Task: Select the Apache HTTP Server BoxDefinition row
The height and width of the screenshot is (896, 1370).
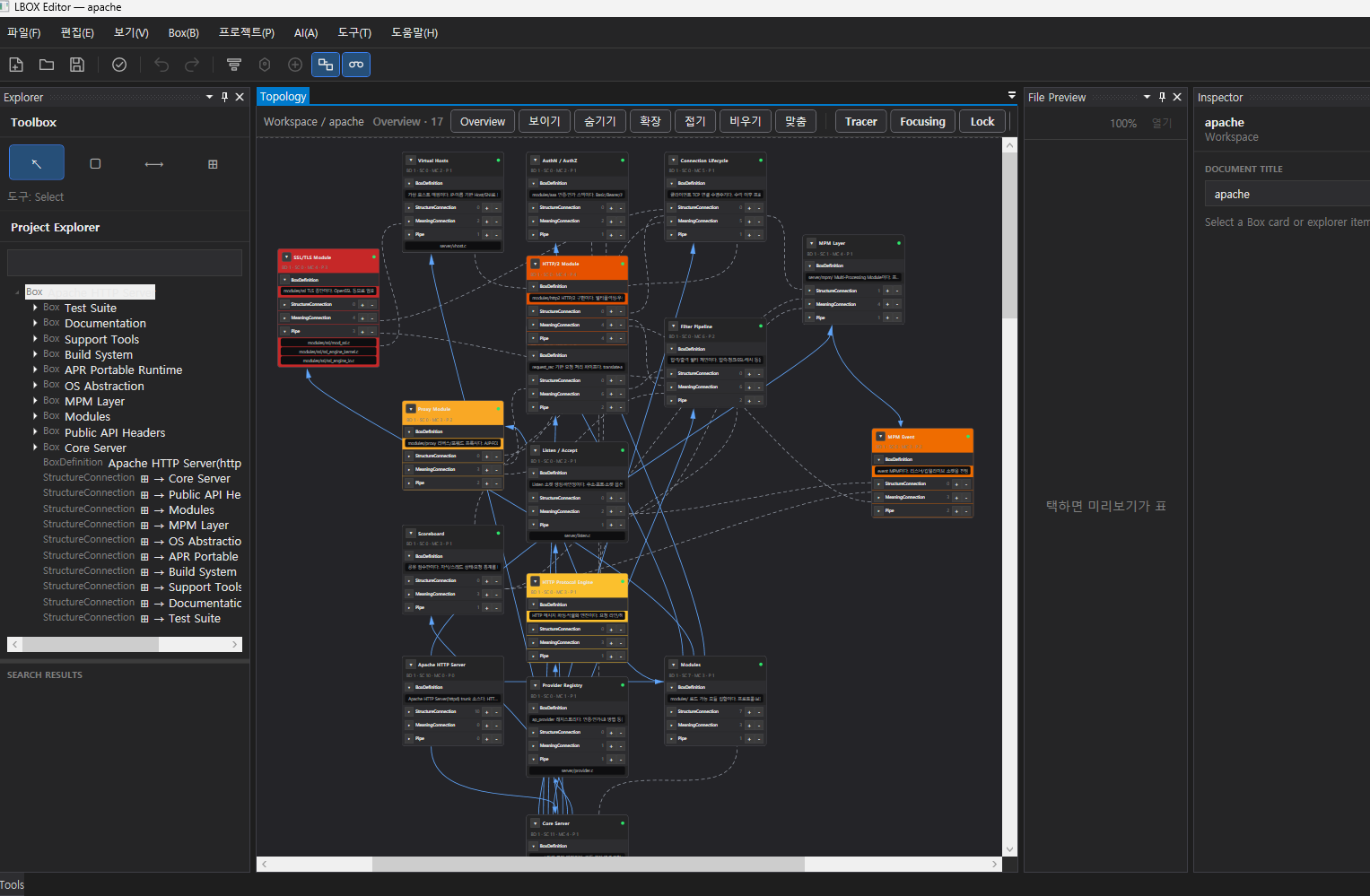Action: 143,463
